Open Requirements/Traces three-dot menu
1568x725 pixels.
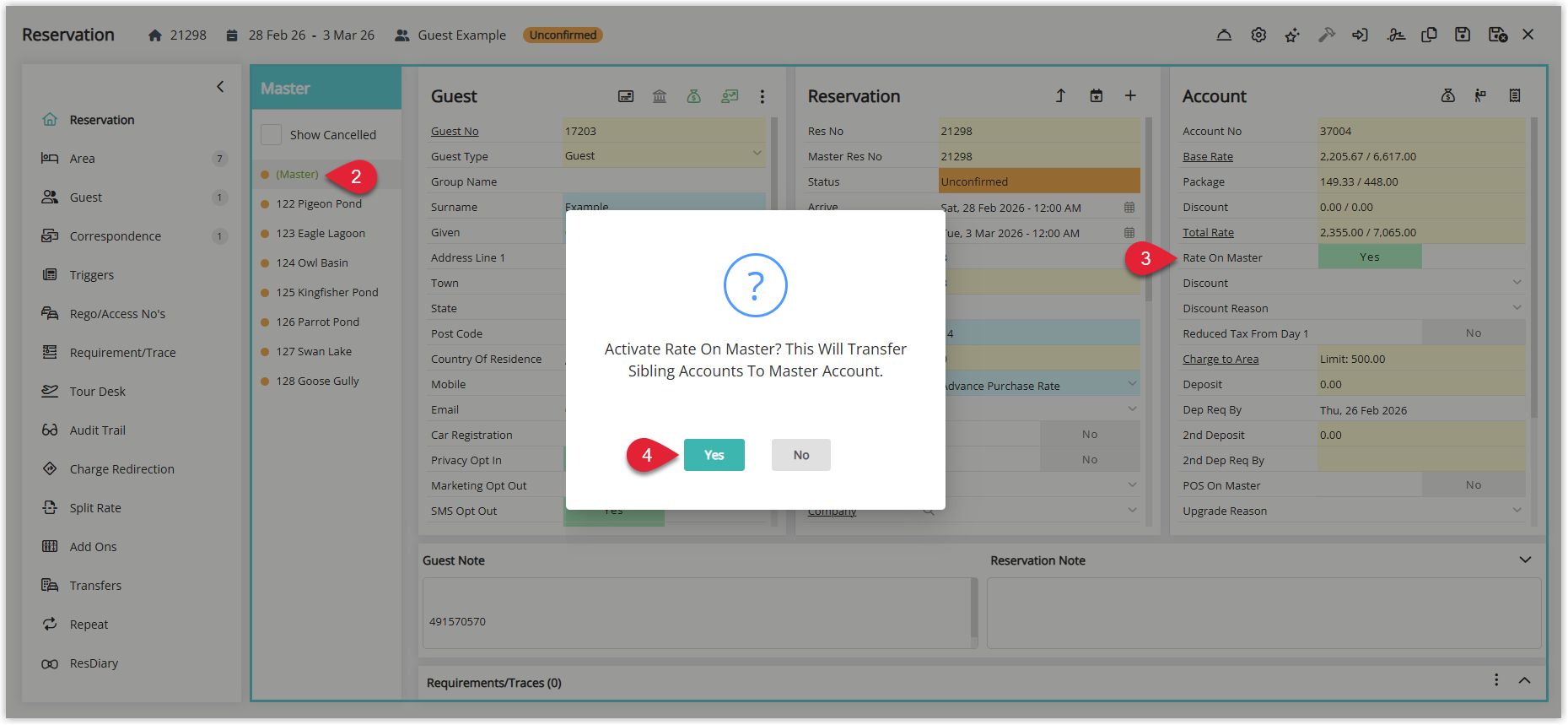pyautogui.click(x=1496, y=680)
